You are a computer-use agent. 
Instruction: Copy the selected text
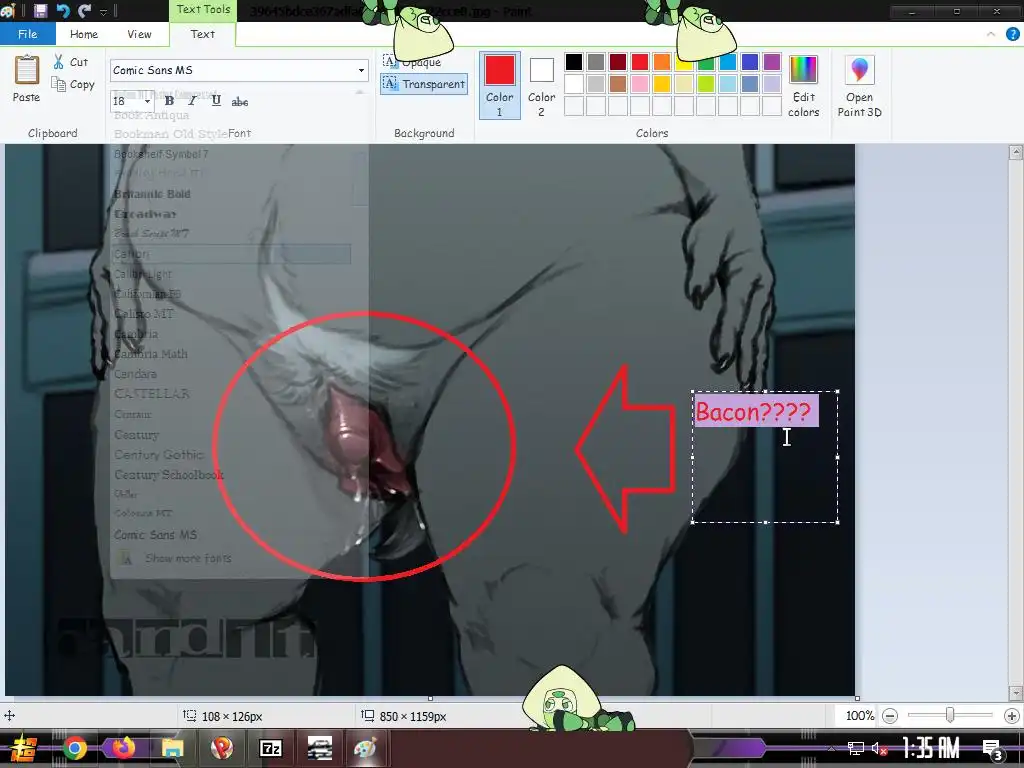73,84
